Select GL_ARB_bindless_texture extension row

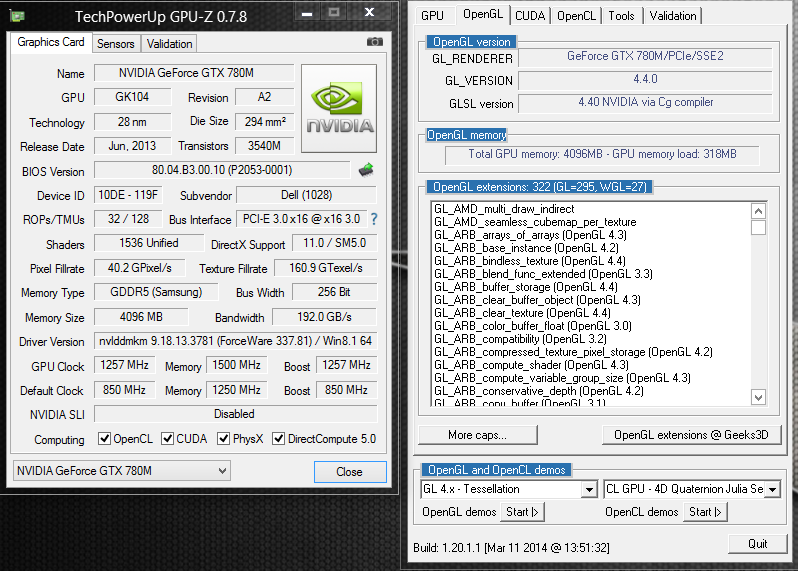[529, 261]
